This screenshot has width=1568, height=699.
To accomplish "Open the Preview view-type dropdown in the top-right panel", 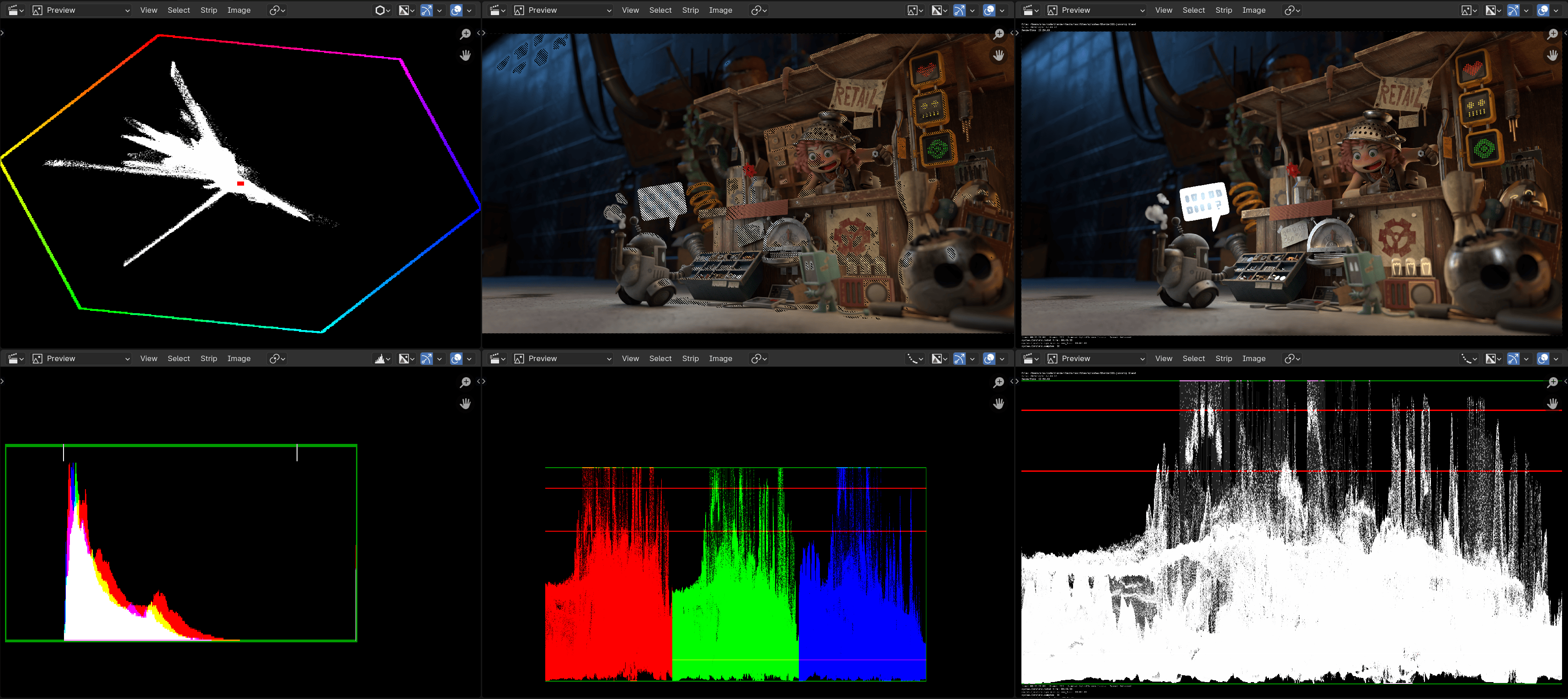I will [x=1095, y=11].
